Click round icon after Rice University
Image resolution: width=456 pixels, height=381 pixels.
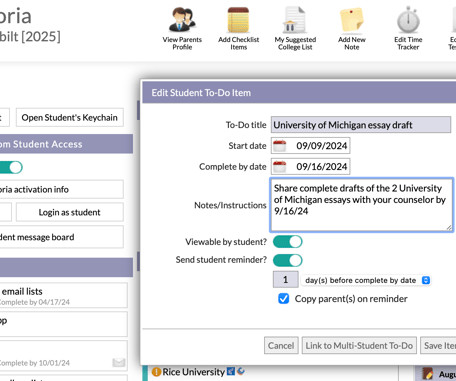[241, 370]
